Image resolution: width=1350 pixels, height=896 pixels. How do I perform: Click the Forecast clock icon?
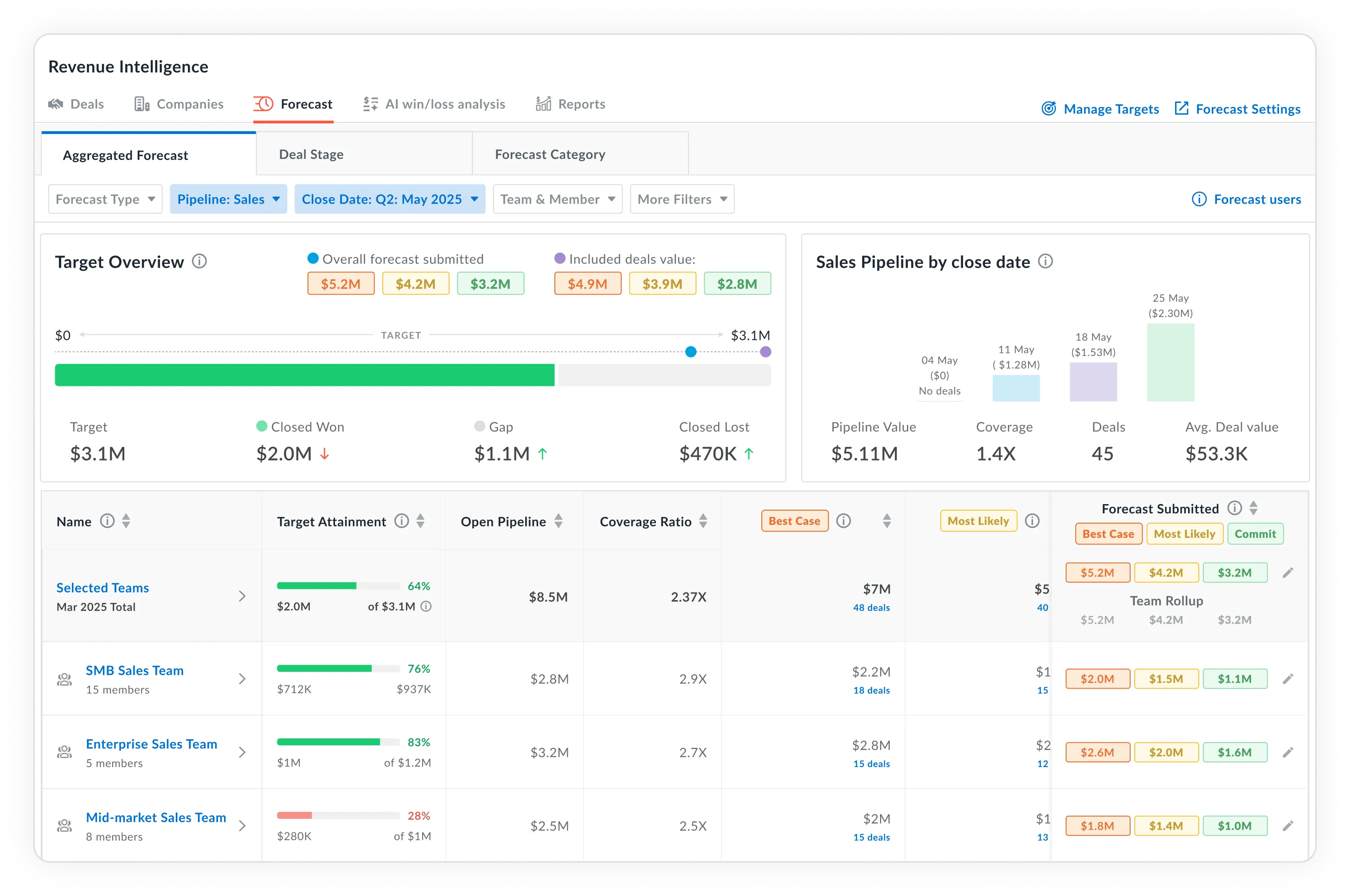tap(264, 104)
